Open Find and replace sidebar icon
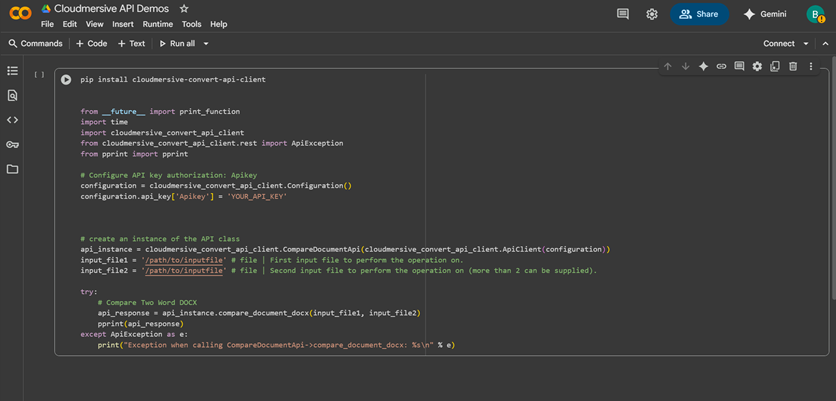Screen dimensions: 836x401 12,95
